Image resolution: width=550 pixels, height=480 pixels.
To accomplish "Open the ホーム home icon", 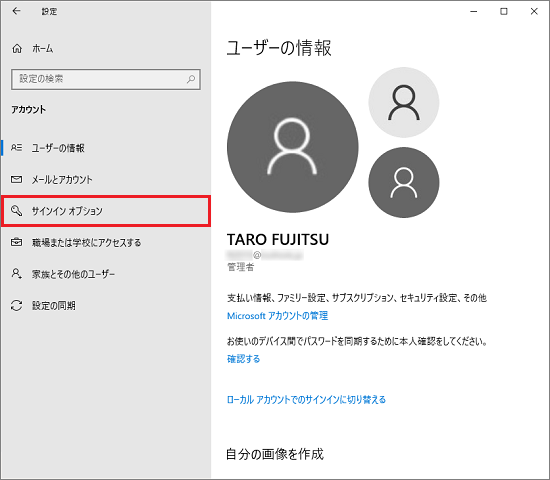I will click(17, 48).
